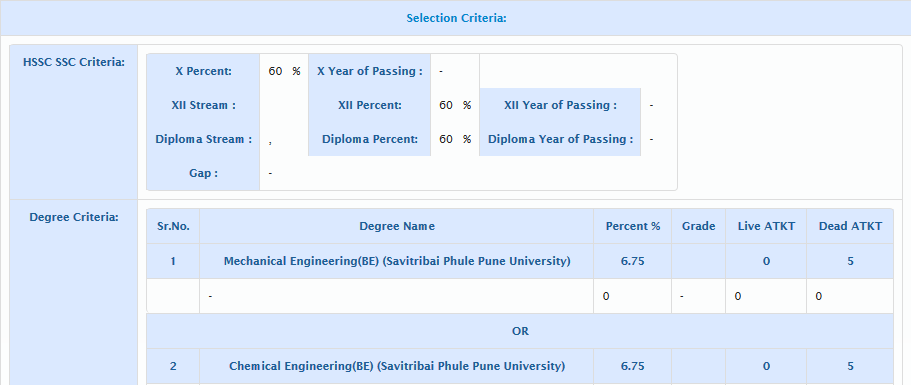Select the XII Stream label cell

[203, 106]
